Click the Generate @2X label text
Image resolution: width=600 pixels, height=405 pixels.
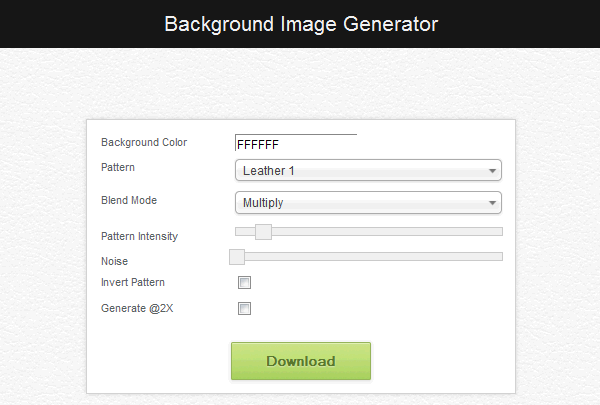click(137, 308)
